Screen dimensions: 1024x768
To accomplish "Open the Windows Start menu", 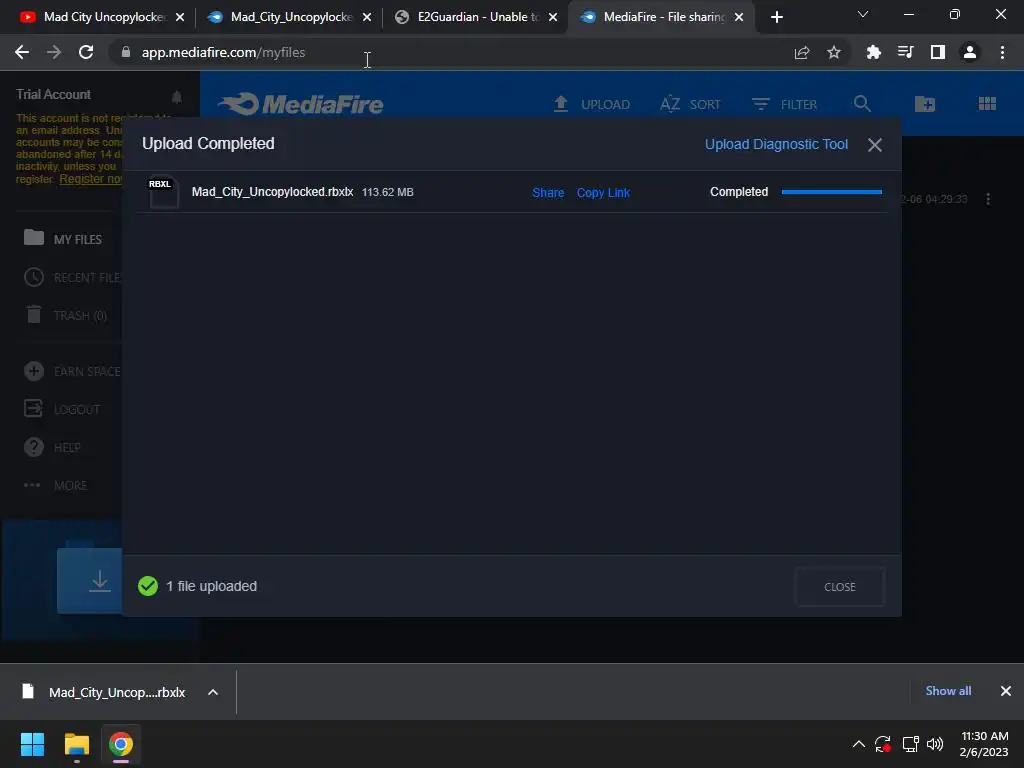I will tap(32, 744).
